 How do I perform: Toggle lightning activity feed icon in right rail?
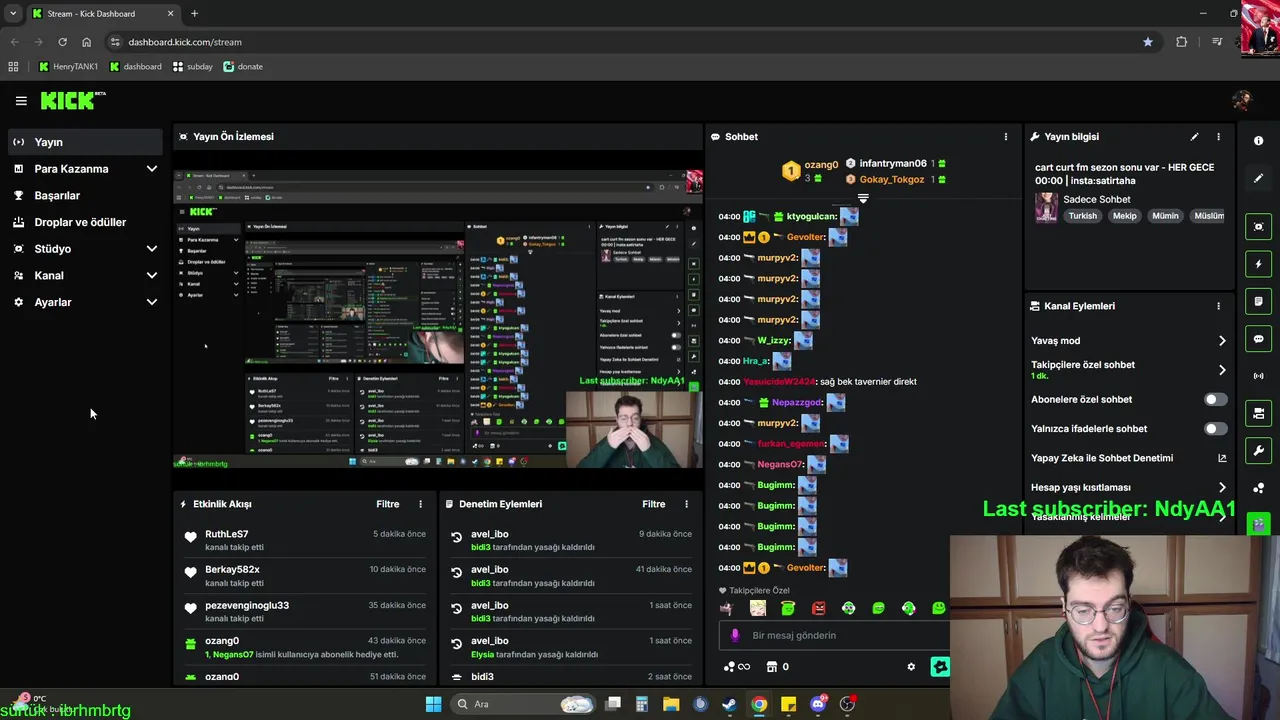pyautogui.click(x=1258, y=264)
